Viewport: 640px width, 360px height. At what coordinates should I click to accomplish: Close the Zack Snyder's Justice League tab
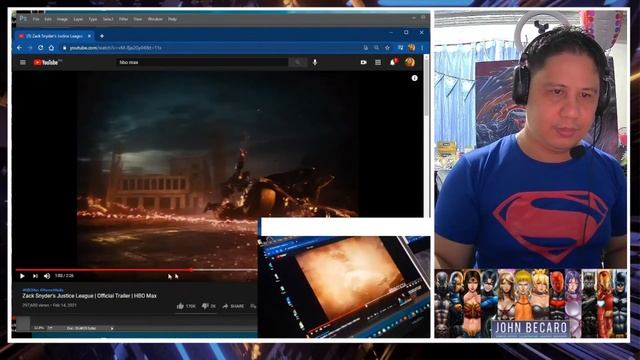click(89, 36)
